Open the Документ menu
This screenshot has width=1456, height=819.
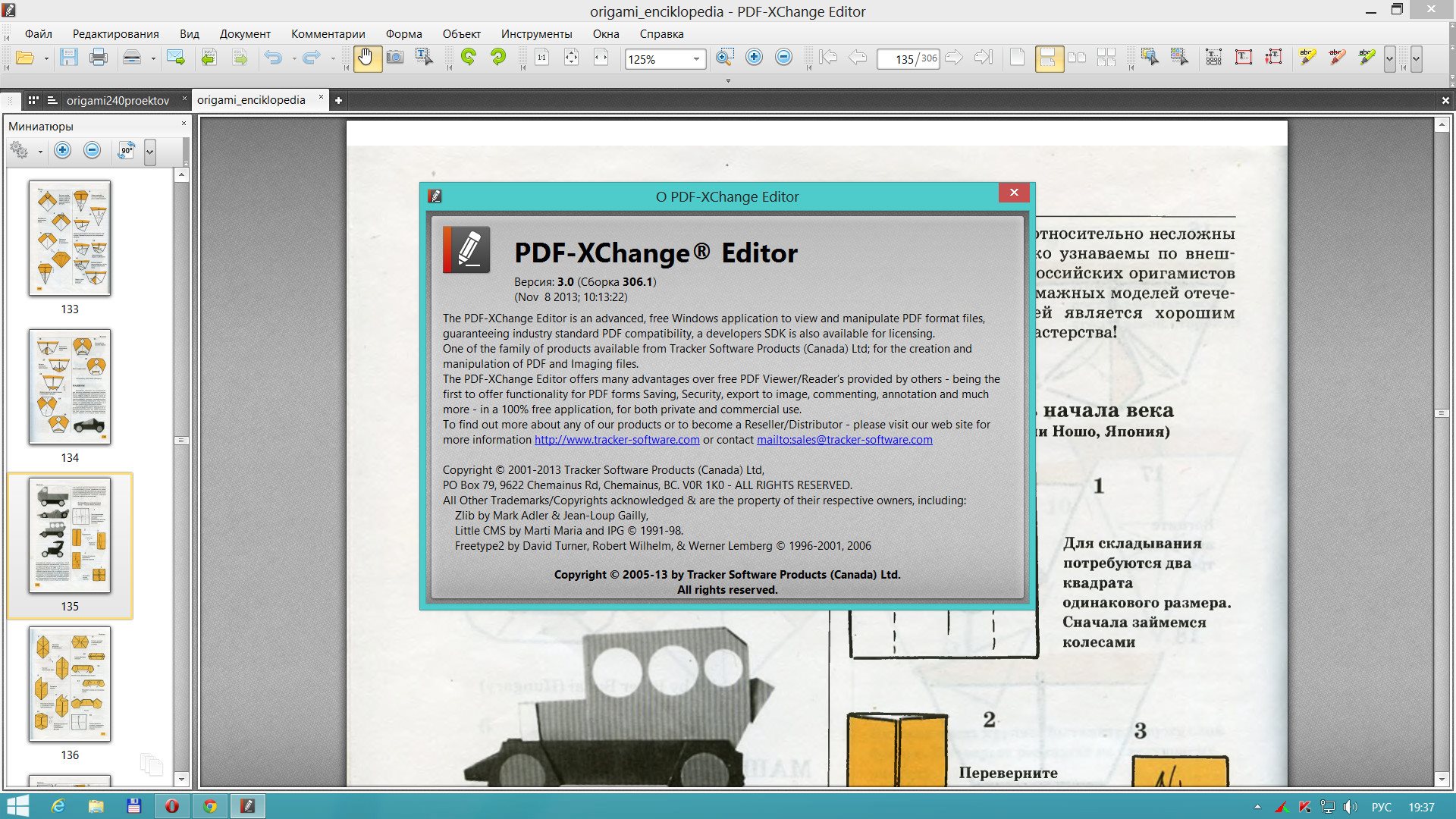coord(245,34)
